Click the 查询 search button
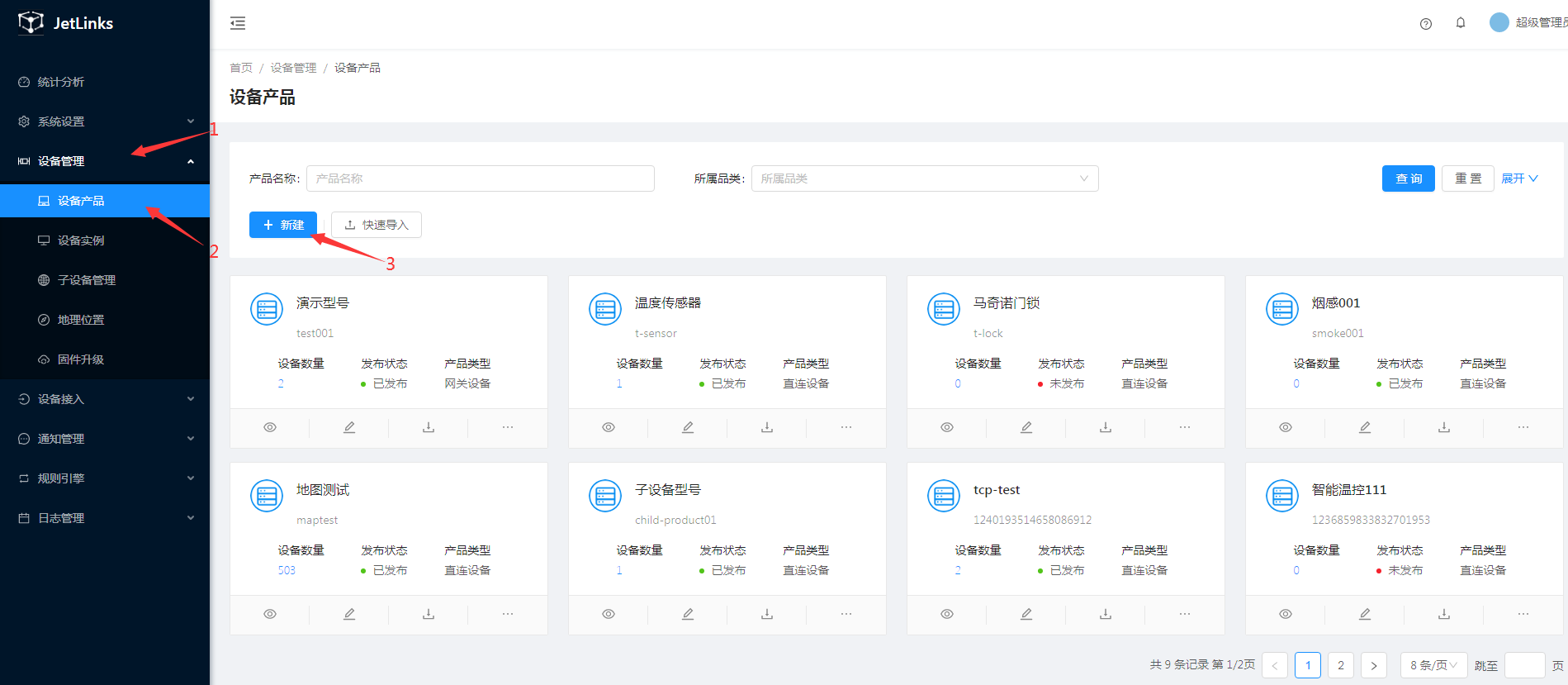This screenshot has height=685, width=1568. (1408, 178)
